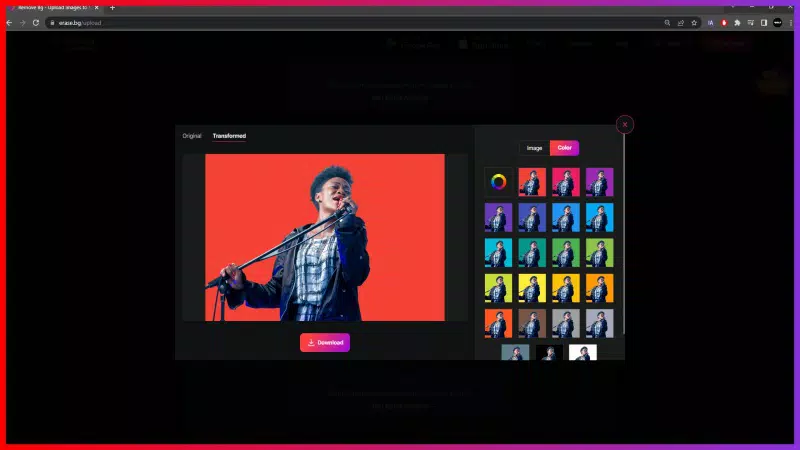Choose the orange background swatch
The image size is (800, 450).
click(599, 288)
